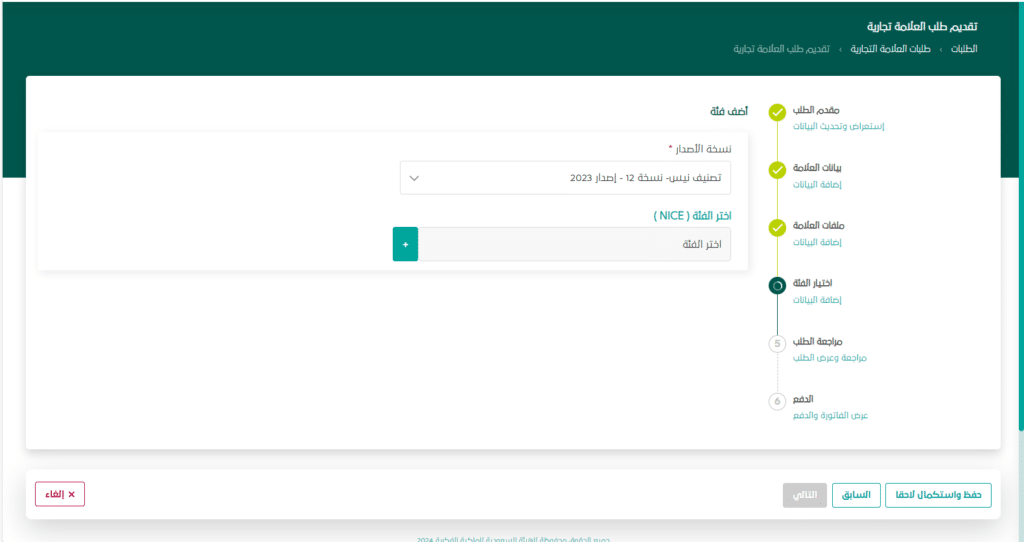Click green checkmark icon for ملفات العلامة

[x=777, y=228]
